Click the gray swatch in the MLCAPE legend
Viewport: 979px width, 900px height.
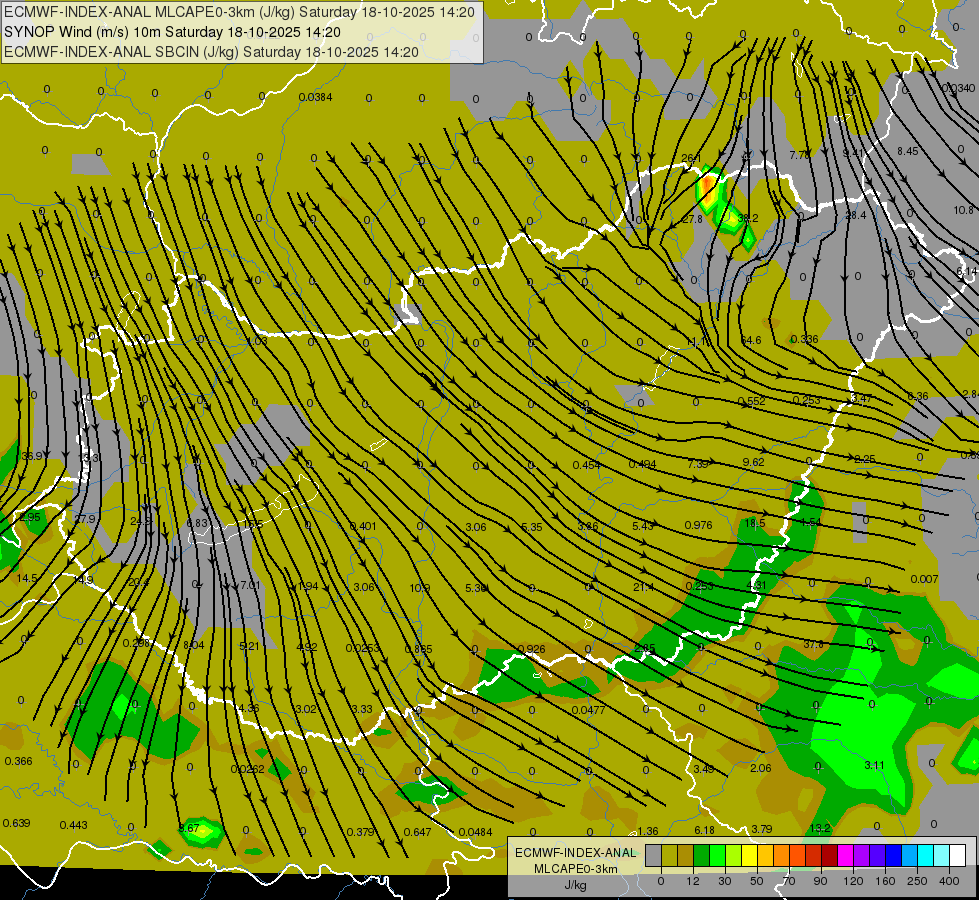coord(654,855)
